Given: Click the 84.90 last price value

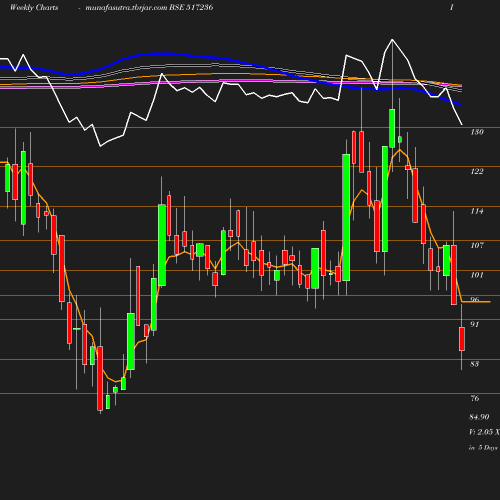Looking at the screenshot, I should point(479,417).
